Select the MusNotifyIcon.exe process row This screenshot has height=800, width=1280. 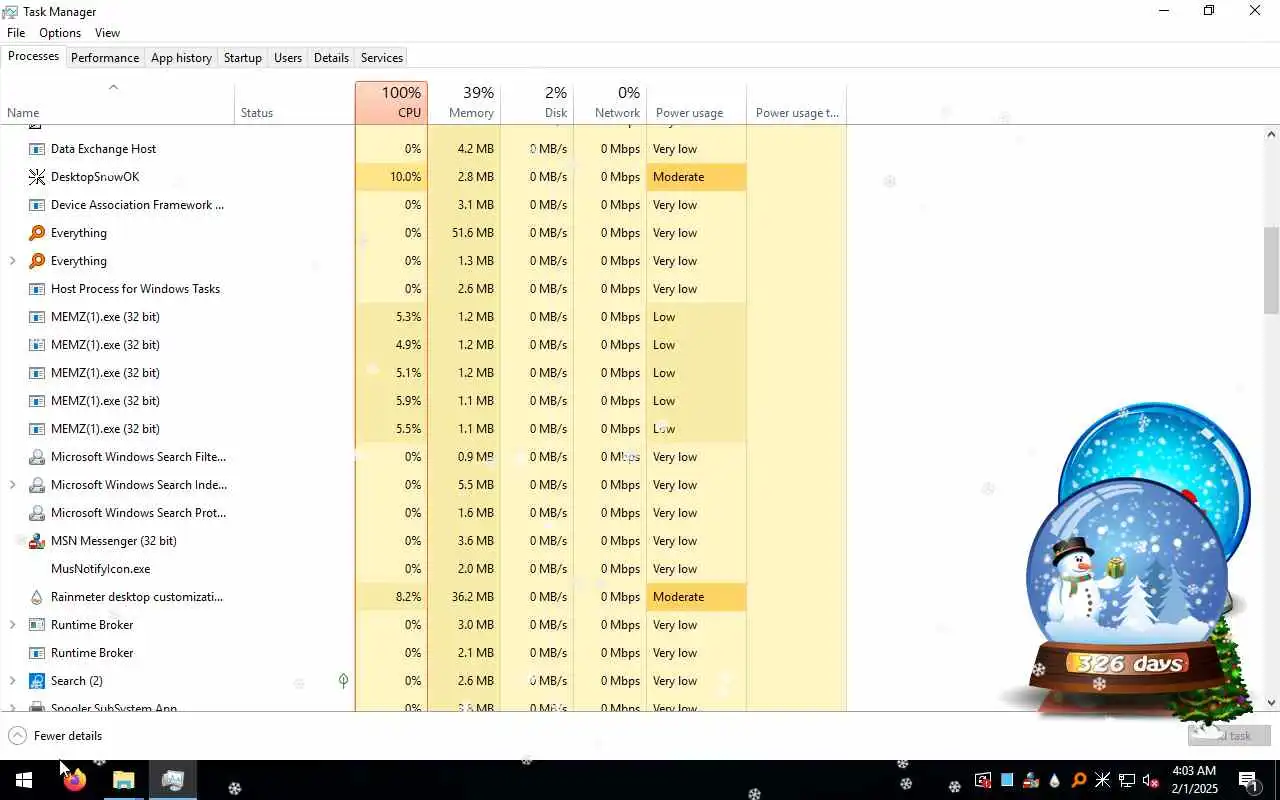(423, 569)
